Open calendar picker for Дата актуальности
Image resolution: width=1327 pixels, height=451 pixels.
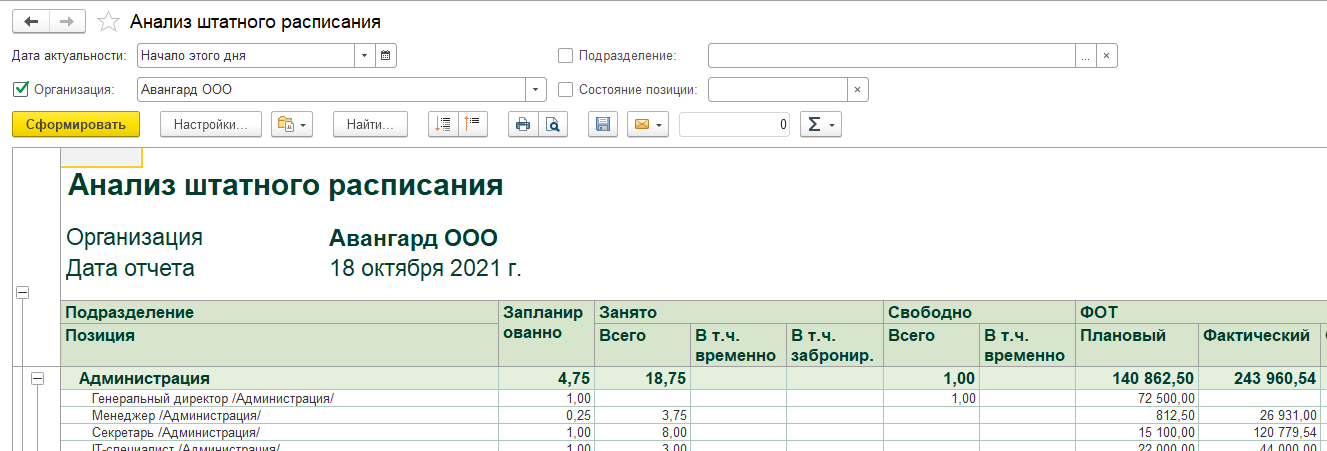[x=386, y=55]
